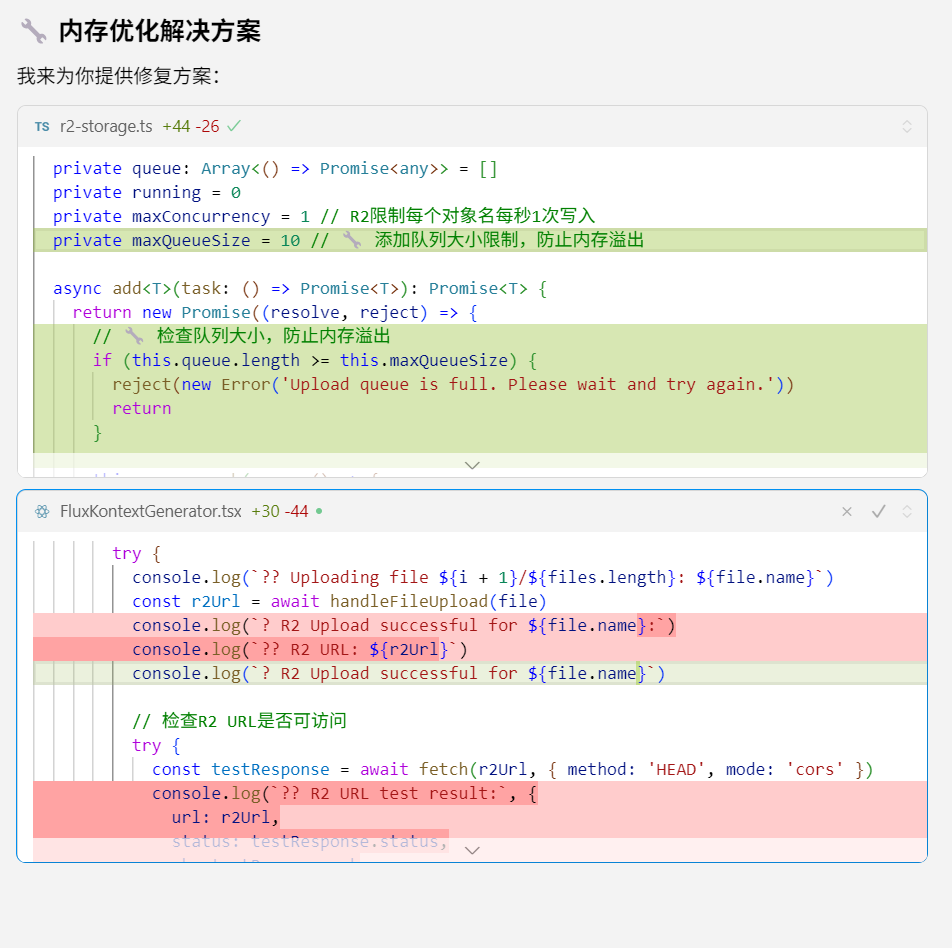Image resolution: width=952 pixels, height=948 pixels.
Task: Open the FluxKontextGenerator.tsx file name
Action: [151, 511]
